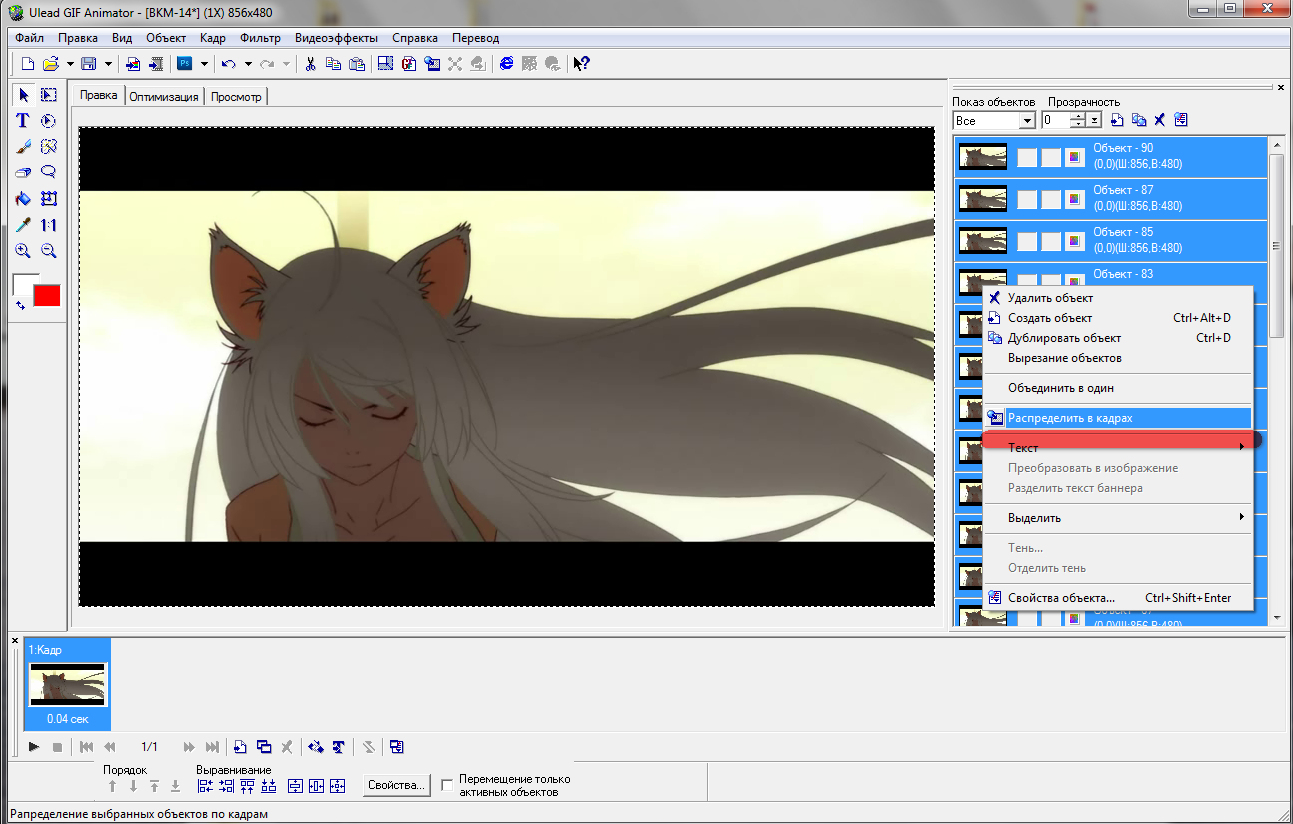Image resolution: width=1293 pixels, height=824 pixels.
Task: Switch to the 'Оптимизация' tab
Action: (165, 97)
